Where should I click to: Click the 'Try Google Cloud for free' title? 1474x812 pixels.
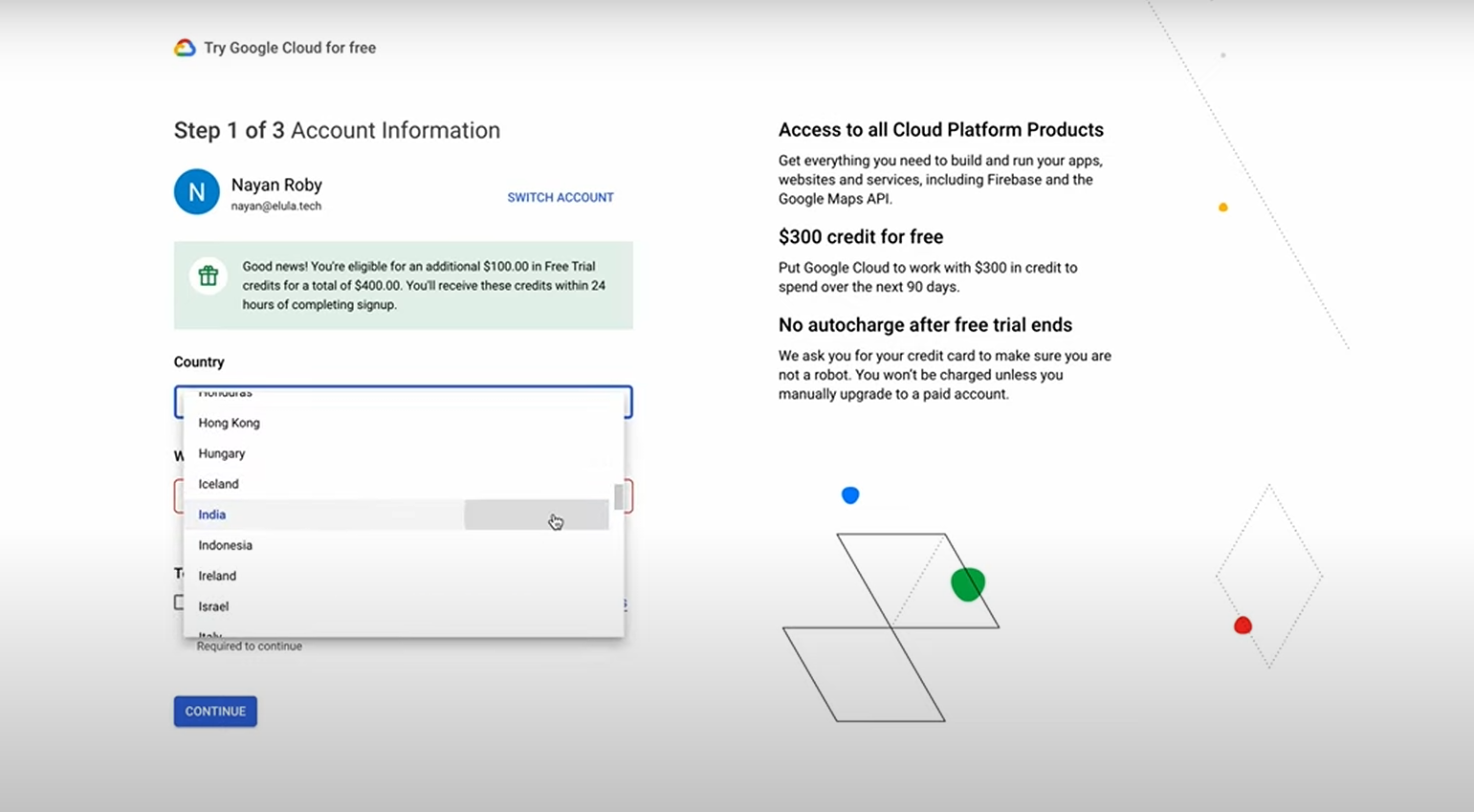coord(290,48)
